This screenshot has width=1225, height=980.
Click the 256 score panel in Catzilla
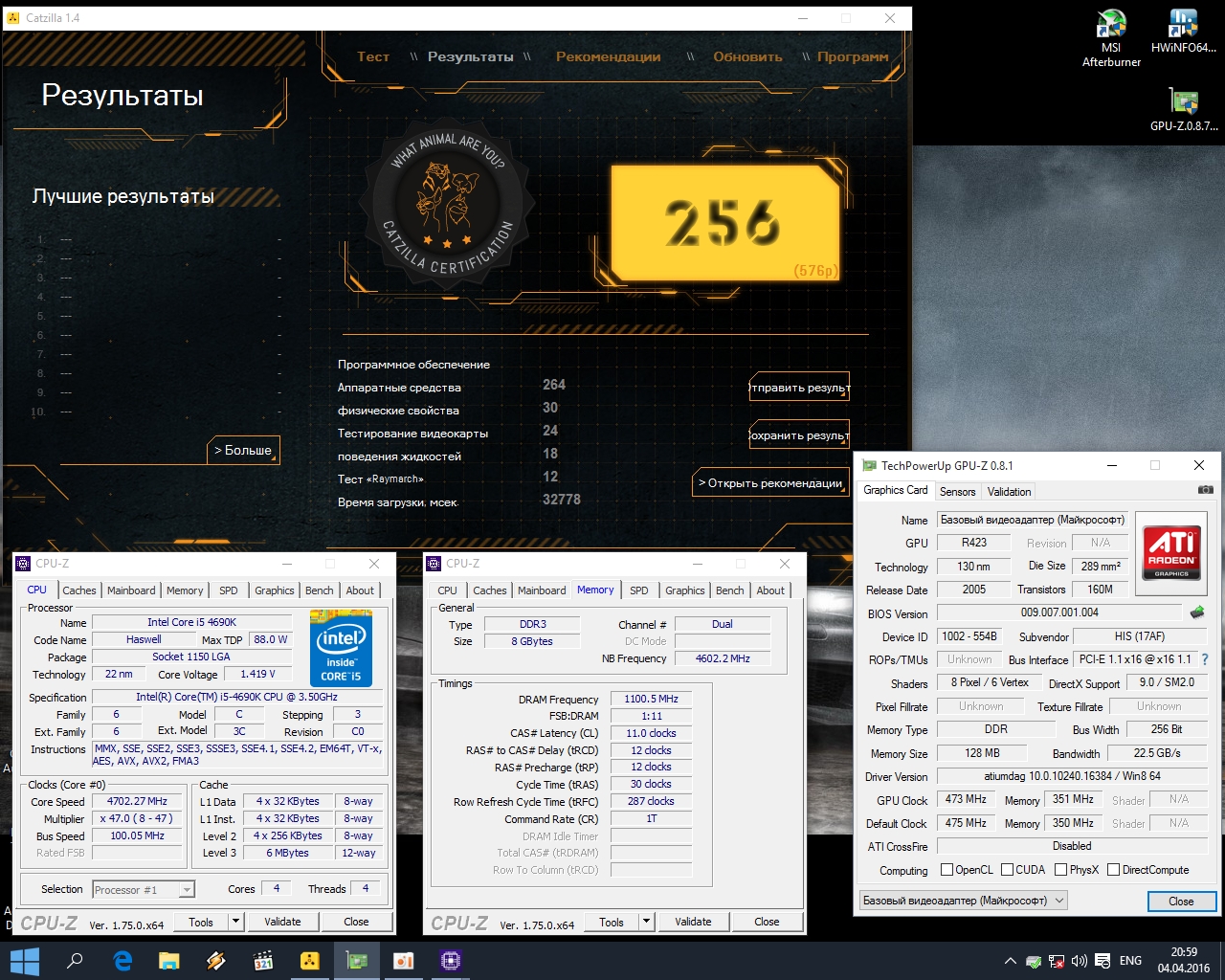point(724,225)
